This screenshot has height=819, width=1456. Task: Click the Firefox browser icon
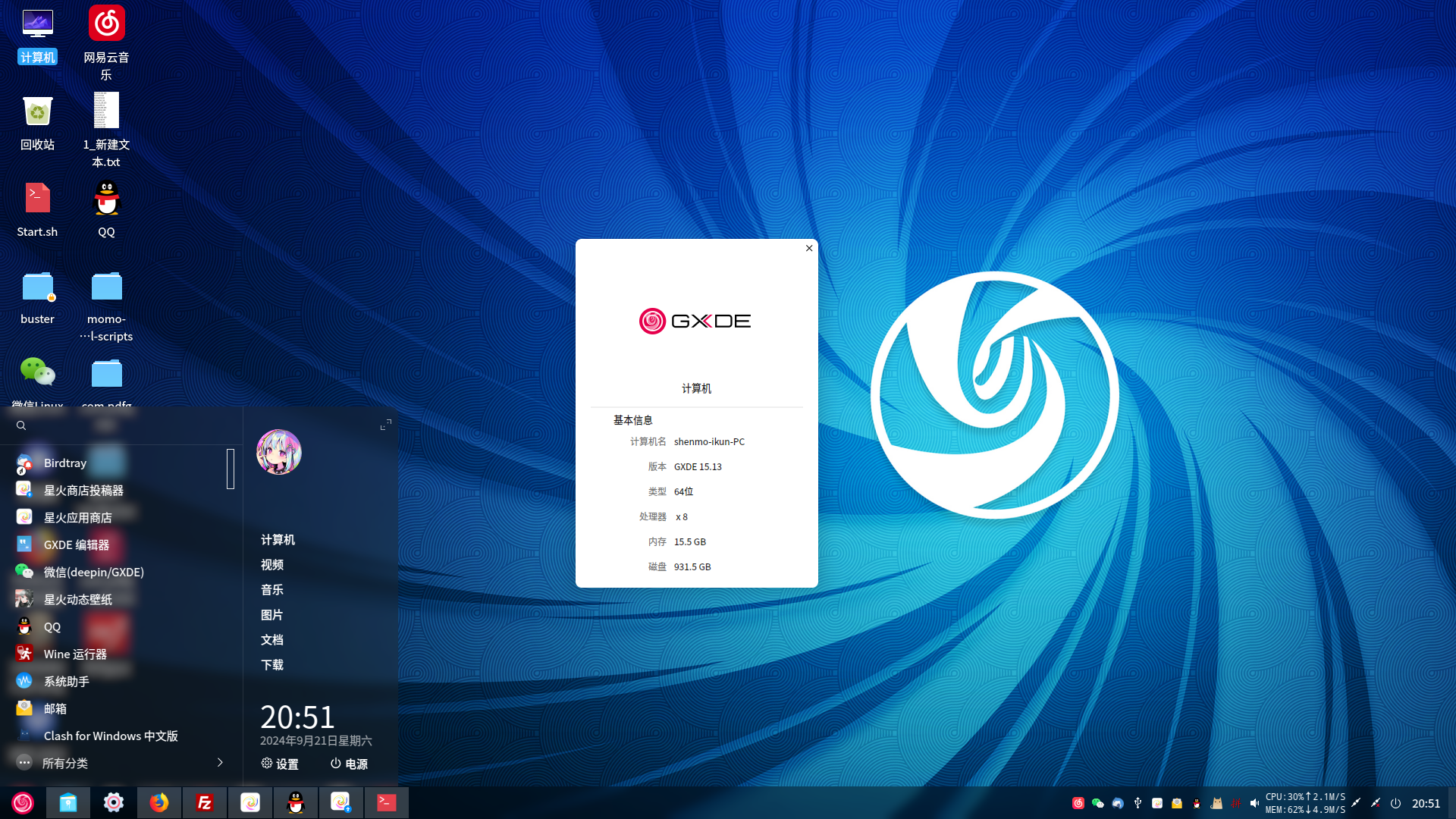(159, 802)
